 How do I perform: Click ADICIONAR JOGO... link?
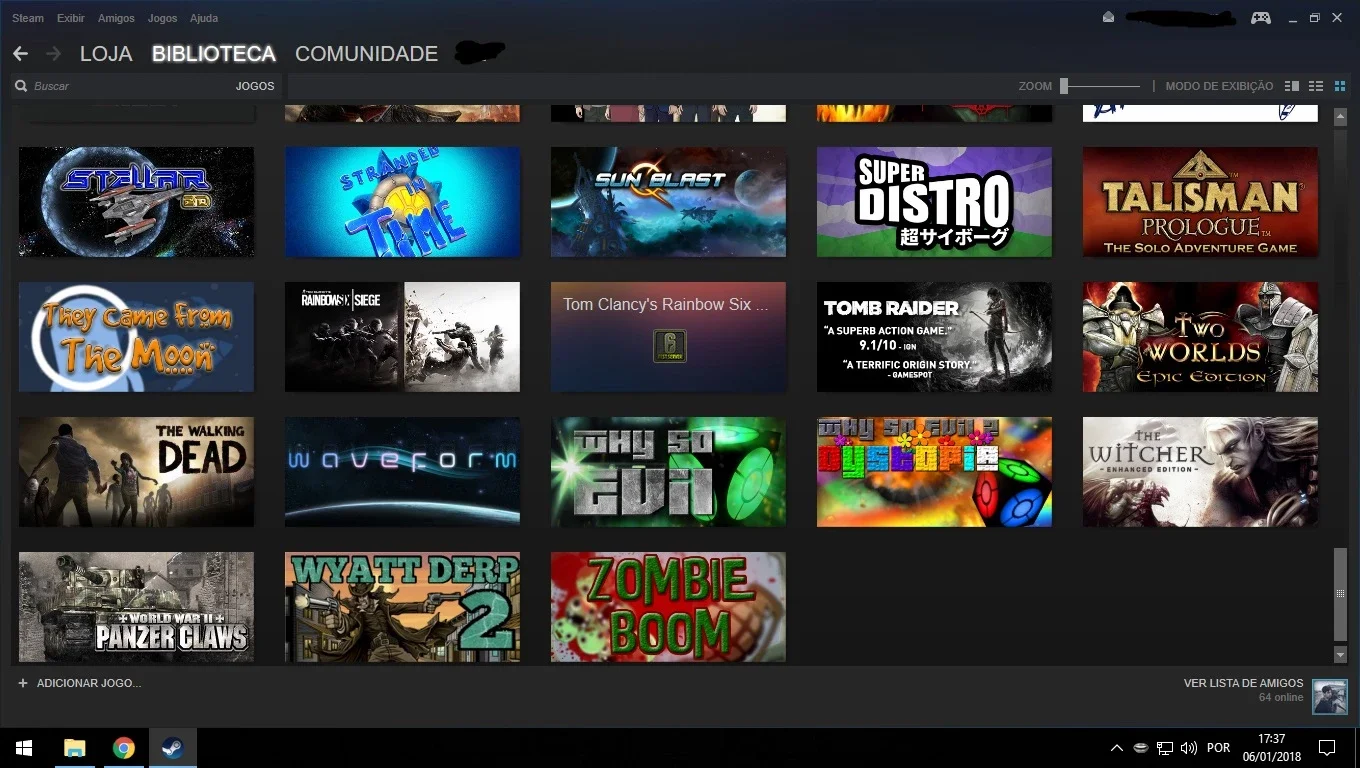pyautogui.click(x=89, y=683)
